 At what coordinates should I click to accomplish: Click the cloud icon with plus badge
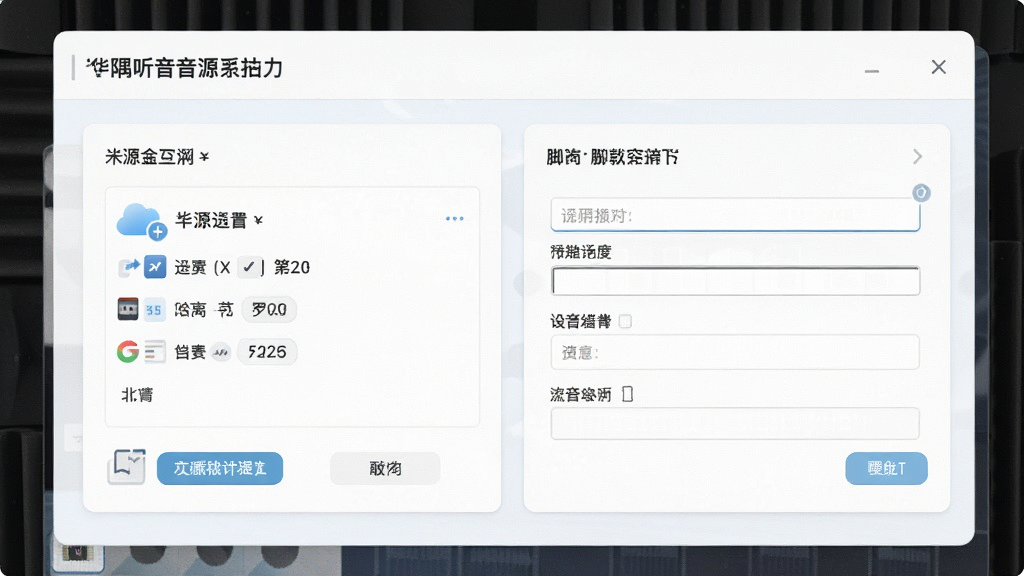pos(141,221)
